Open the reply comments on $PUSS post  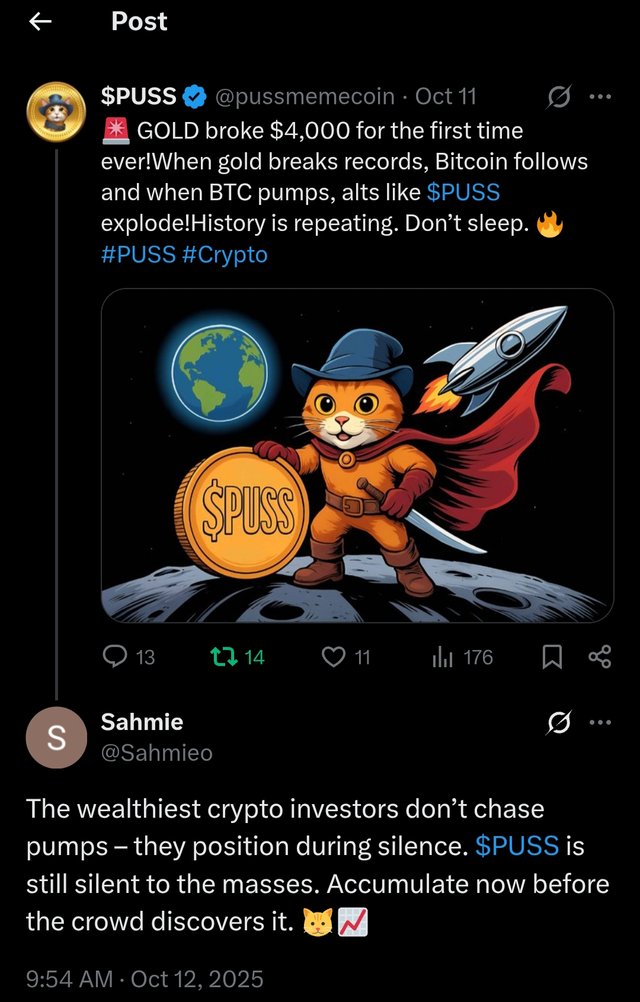click(x=117, y=657)
